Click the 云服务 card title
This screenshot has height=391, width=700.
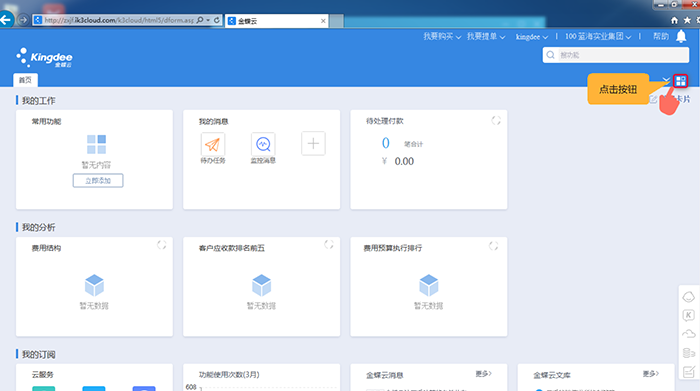coord(42,375)
